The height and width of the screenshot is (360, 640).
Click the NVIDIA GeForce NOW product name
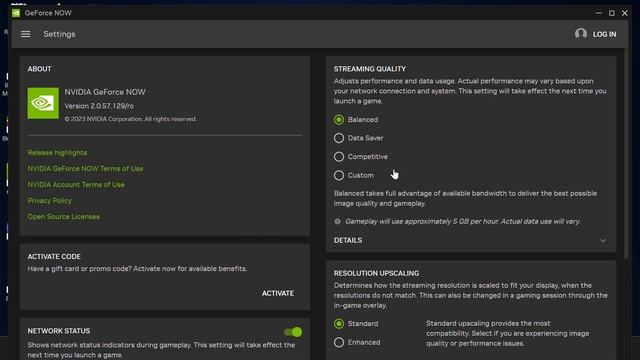(x=105, y=92)
